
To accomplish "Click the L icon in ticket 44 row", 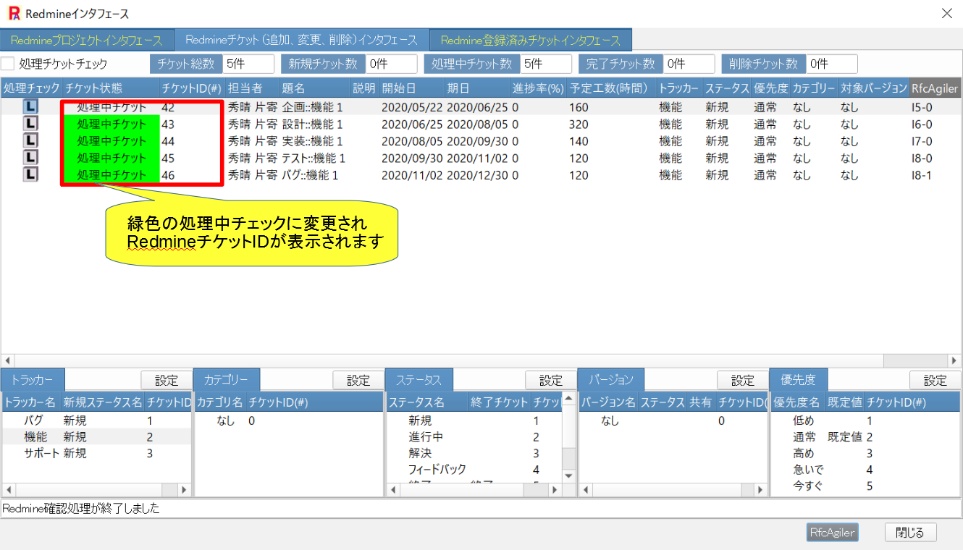I will 30,141.
